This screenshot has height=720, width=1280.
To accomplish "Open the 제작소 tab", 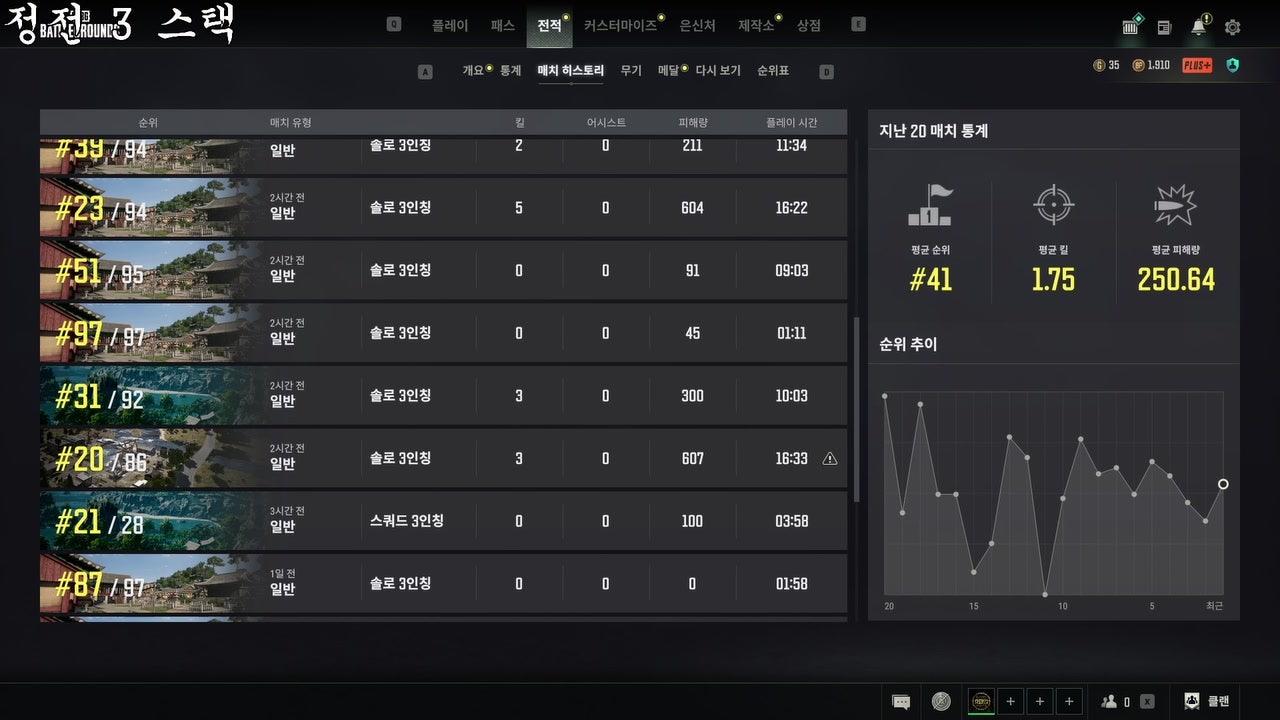I will [x=756, y=26].
